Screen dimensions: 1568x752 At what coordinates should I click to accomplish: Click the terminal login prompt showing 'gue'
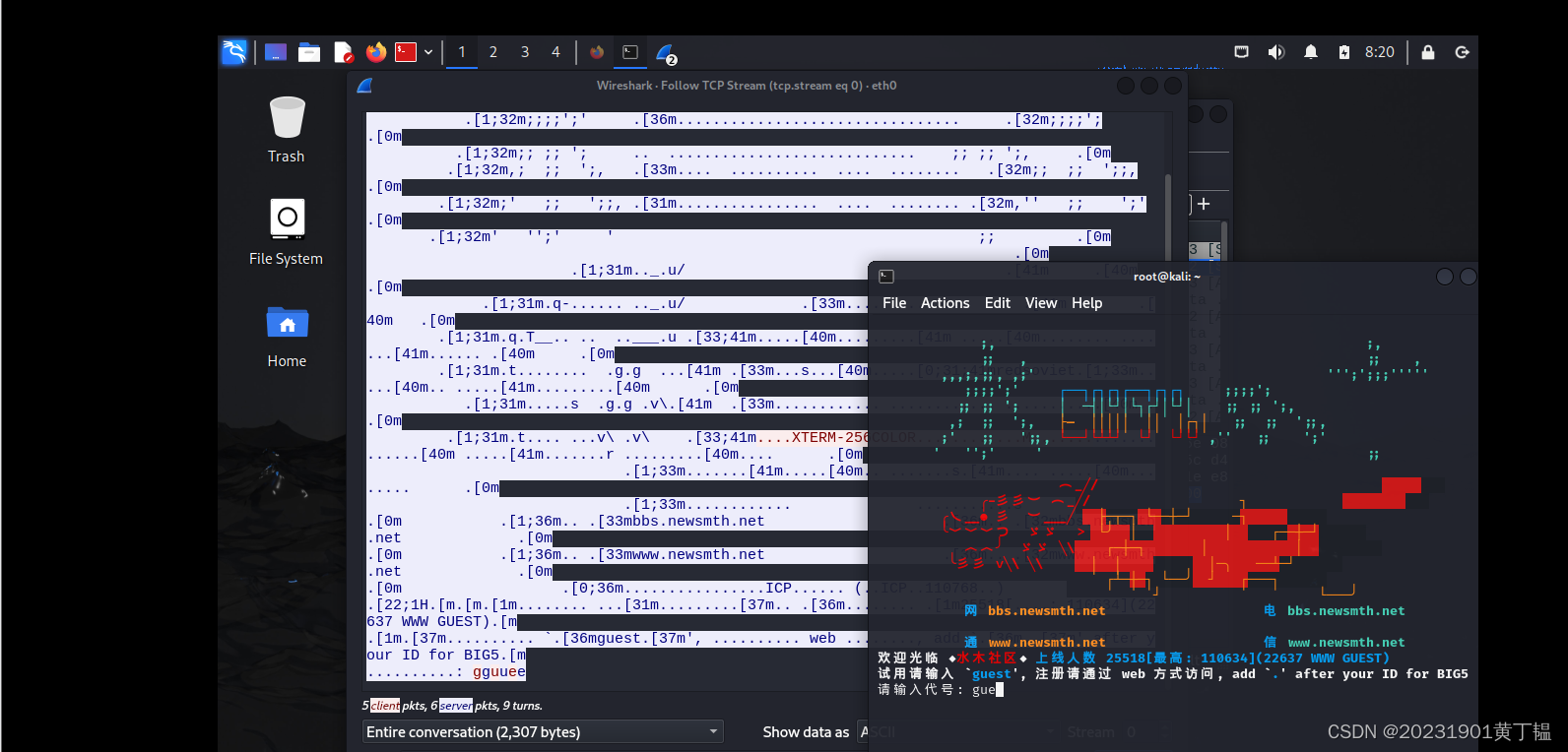point(941,689)
